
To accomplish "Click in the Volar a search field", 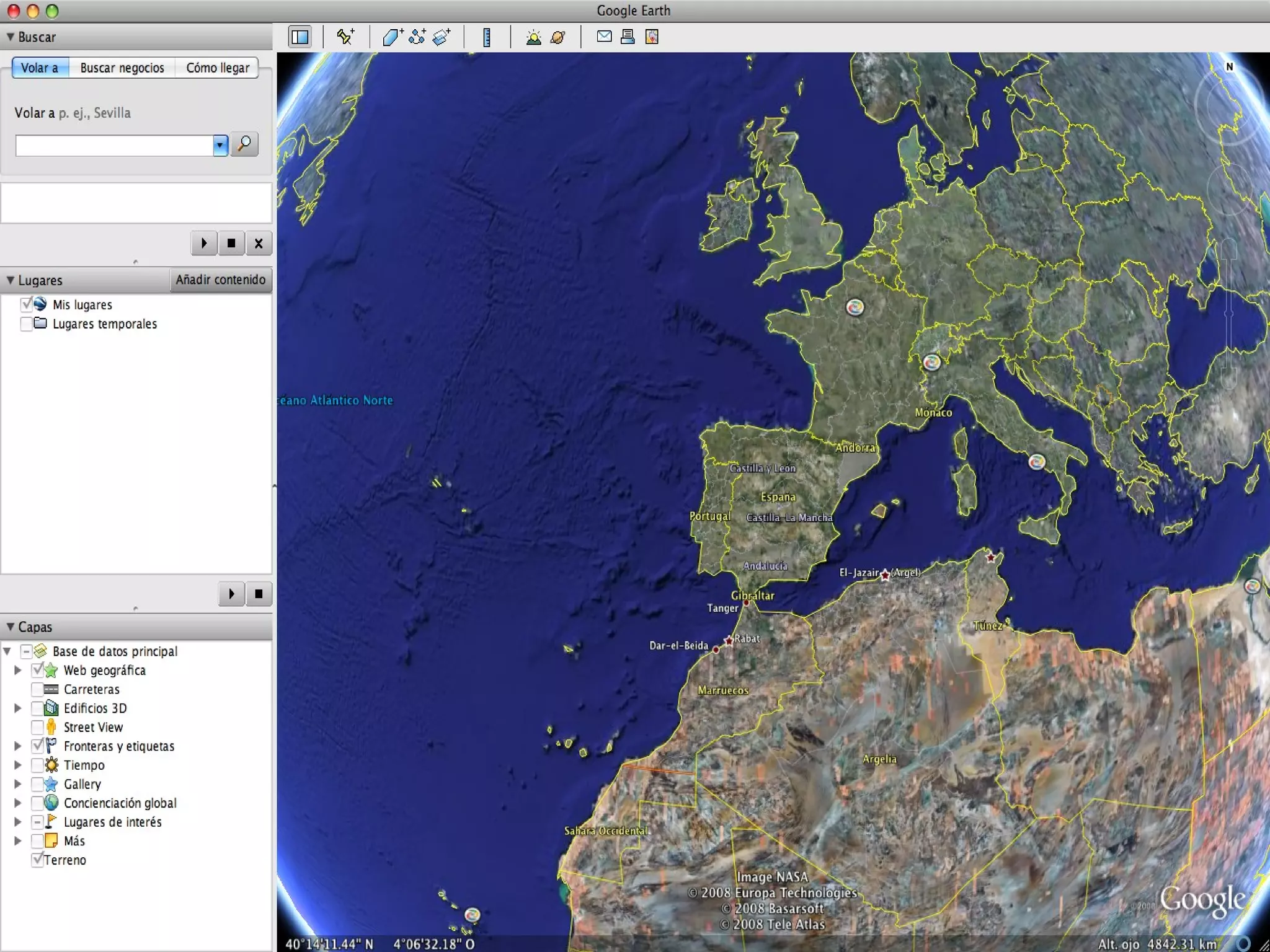I will (x=114, y=145).
